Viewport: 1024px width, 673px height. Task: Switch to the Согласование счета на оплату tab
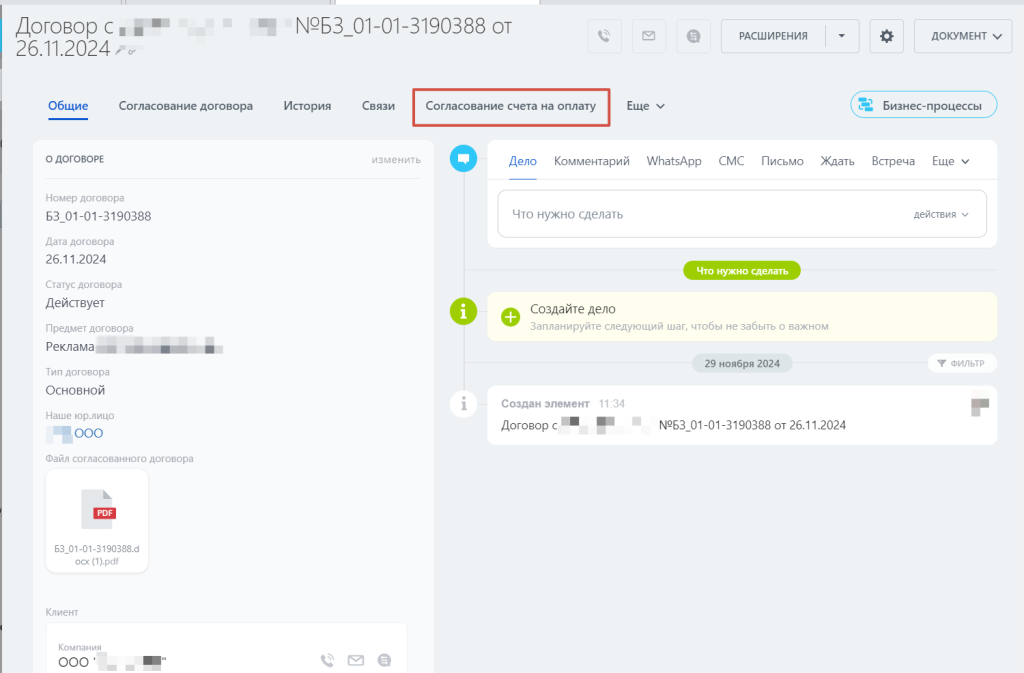click(511, 105)
